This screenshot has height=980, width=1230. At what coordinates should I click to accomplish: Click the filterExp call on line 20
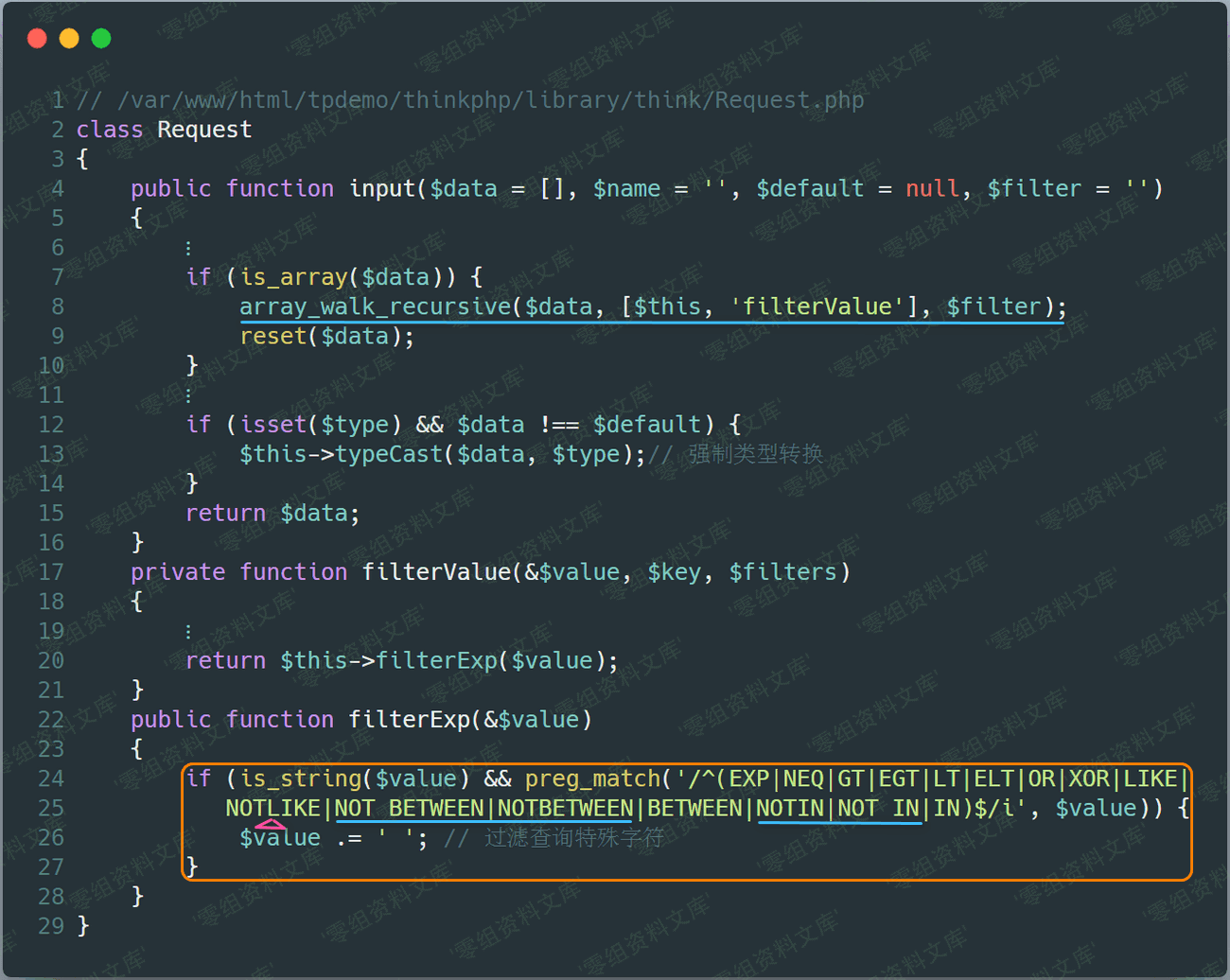click(436, 660)
